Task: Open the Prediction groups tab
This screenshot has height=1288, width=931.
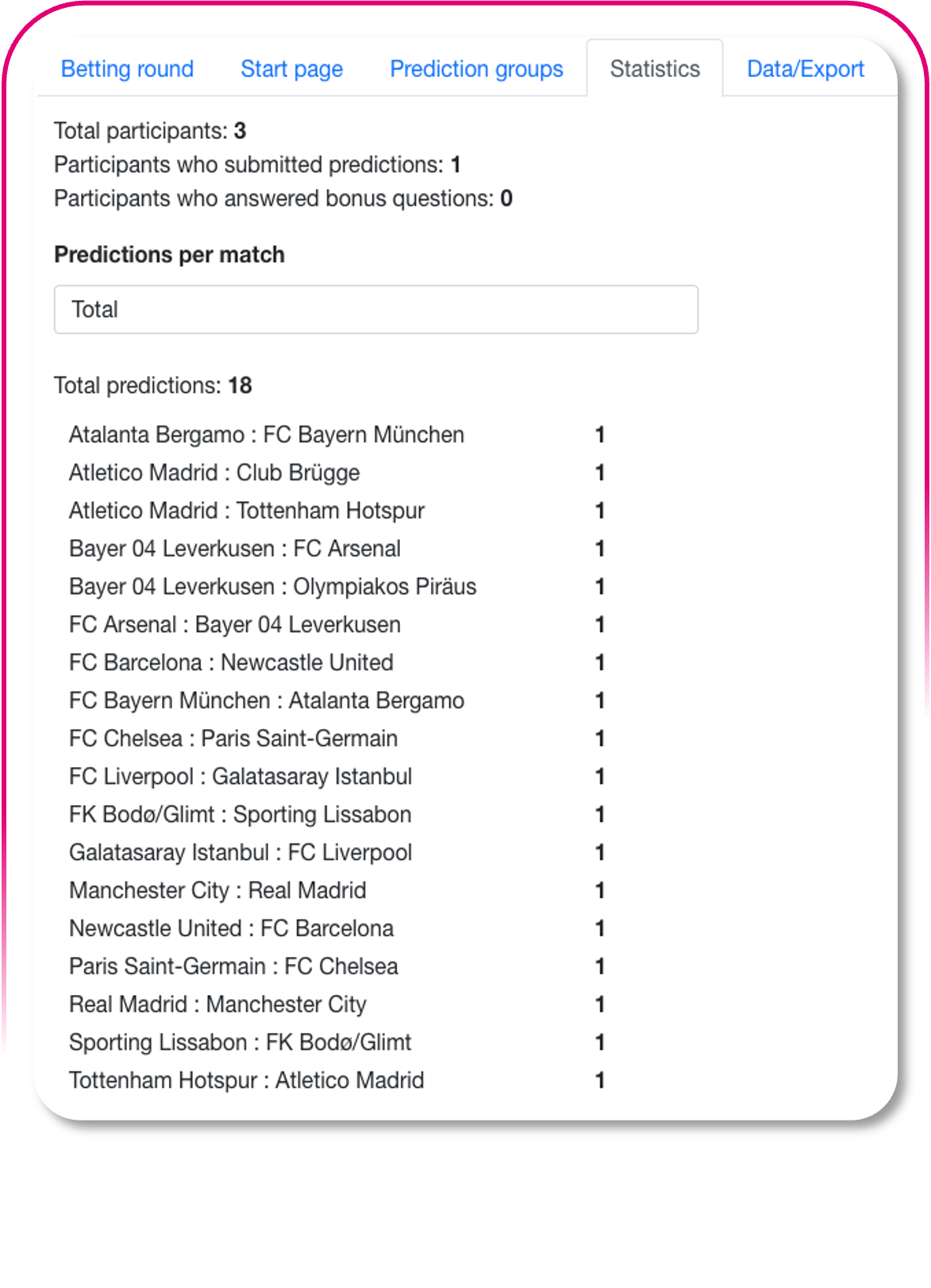Action: click(x=476, y=69)
